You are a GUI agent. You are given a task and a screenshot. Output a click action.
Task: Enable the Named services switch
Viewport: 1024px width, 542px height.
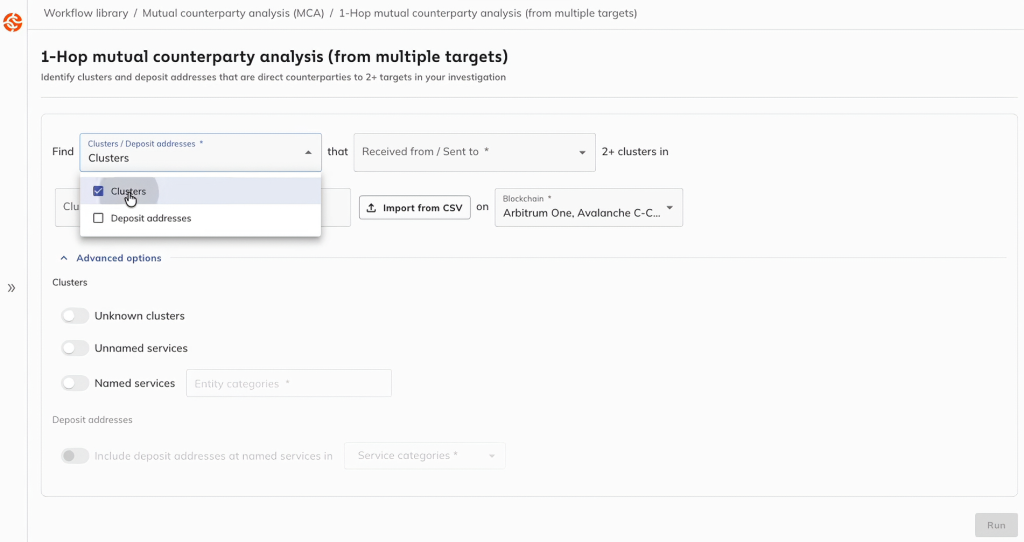[75, 383]
